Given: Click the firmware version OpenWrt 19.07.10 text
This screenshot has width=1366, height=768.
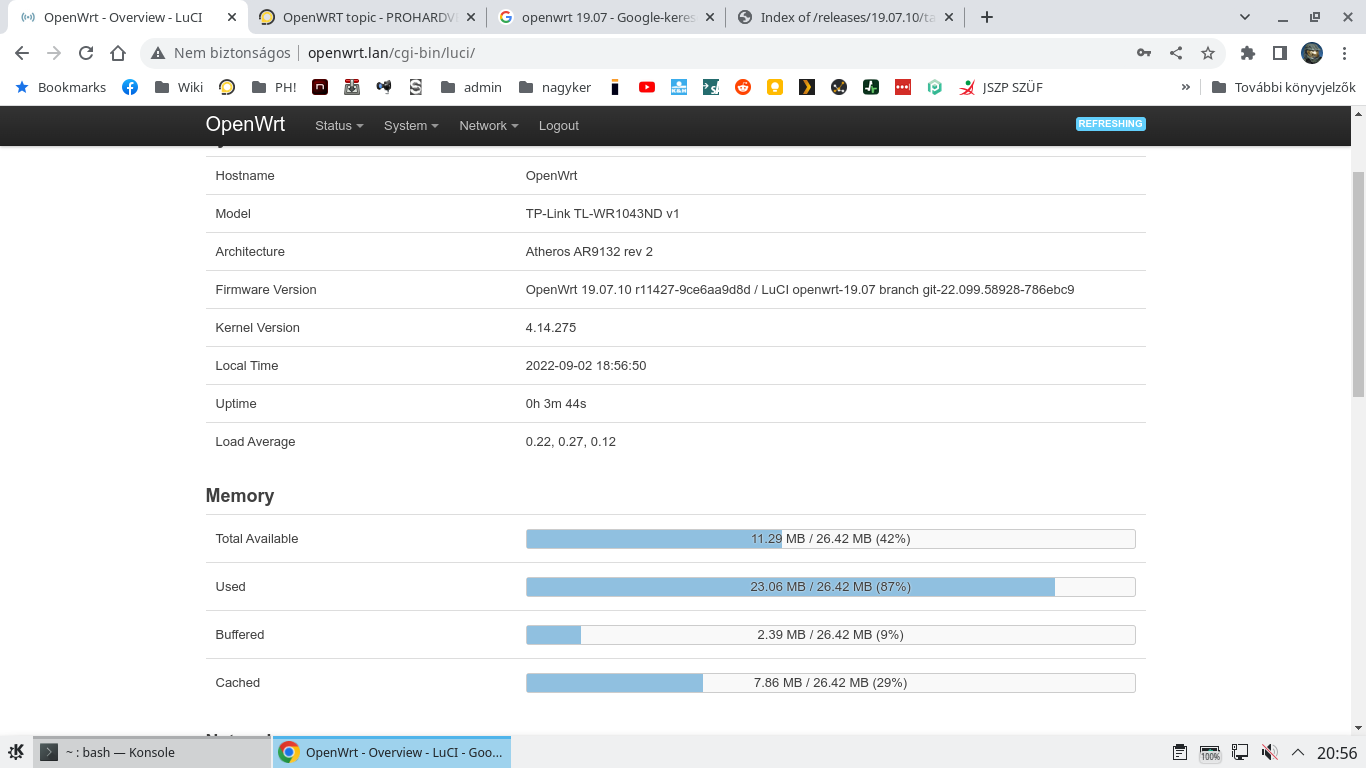Looking at the screenshot, I should coord(800,290).
